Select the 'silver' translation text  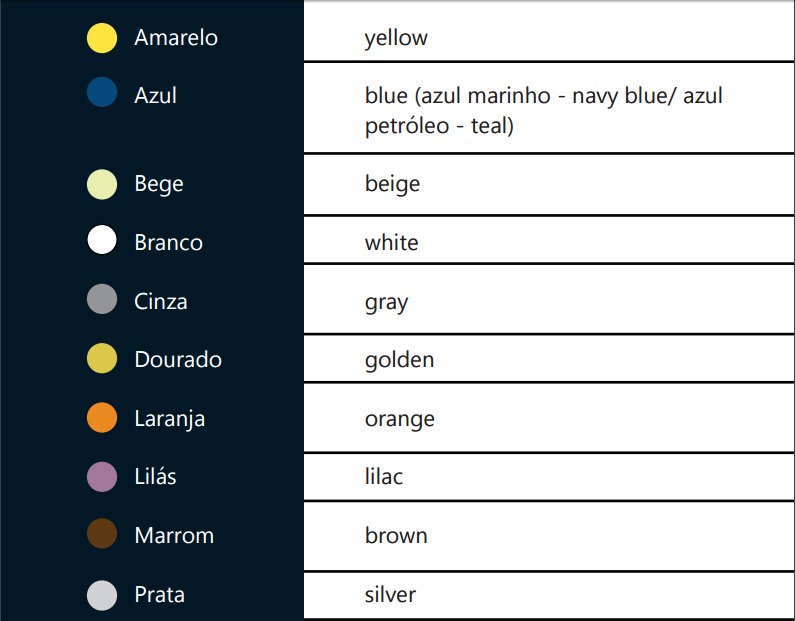pos(390,594)
